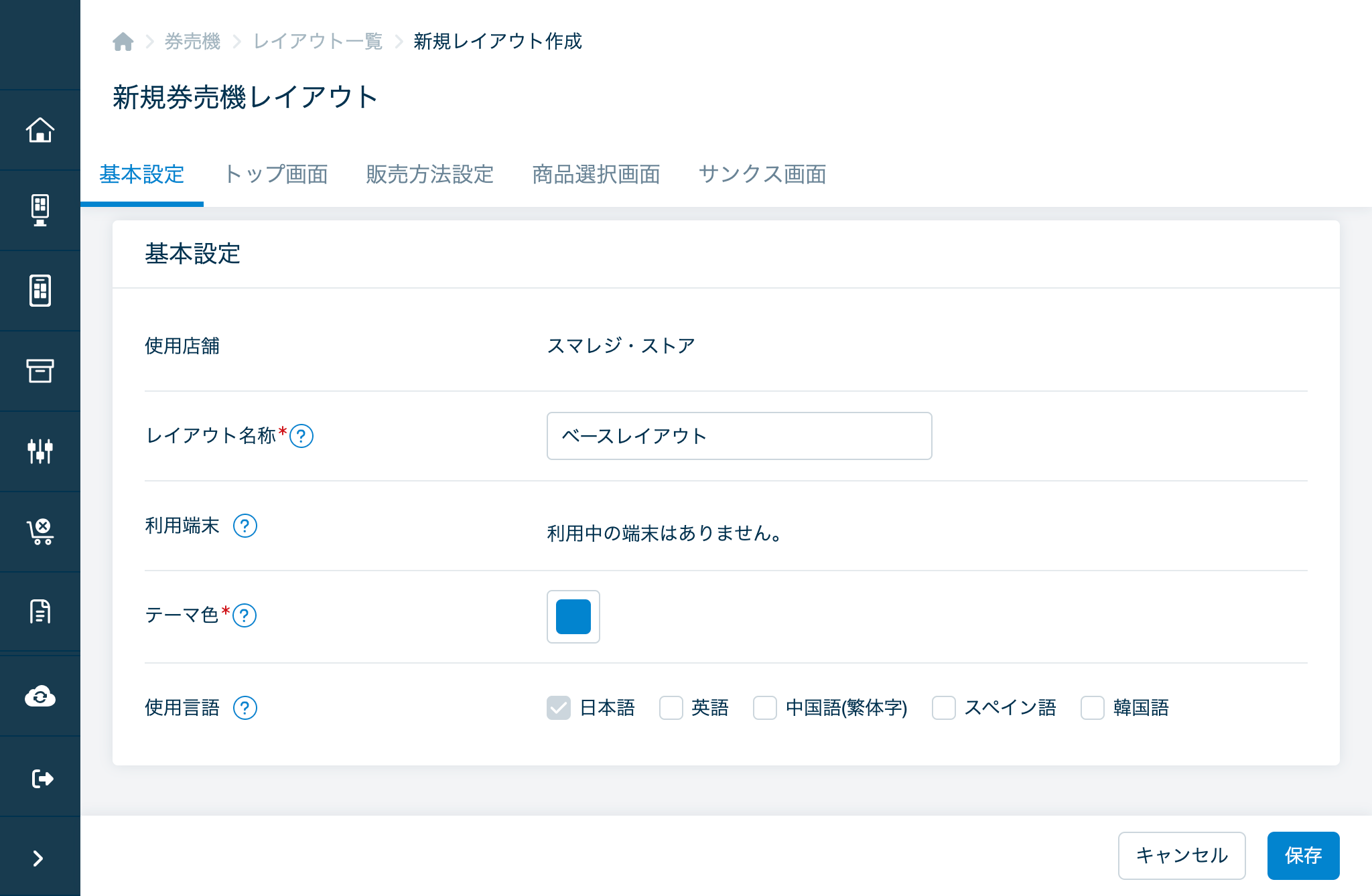Enable the 英語 checkbox

coord(671,708)
